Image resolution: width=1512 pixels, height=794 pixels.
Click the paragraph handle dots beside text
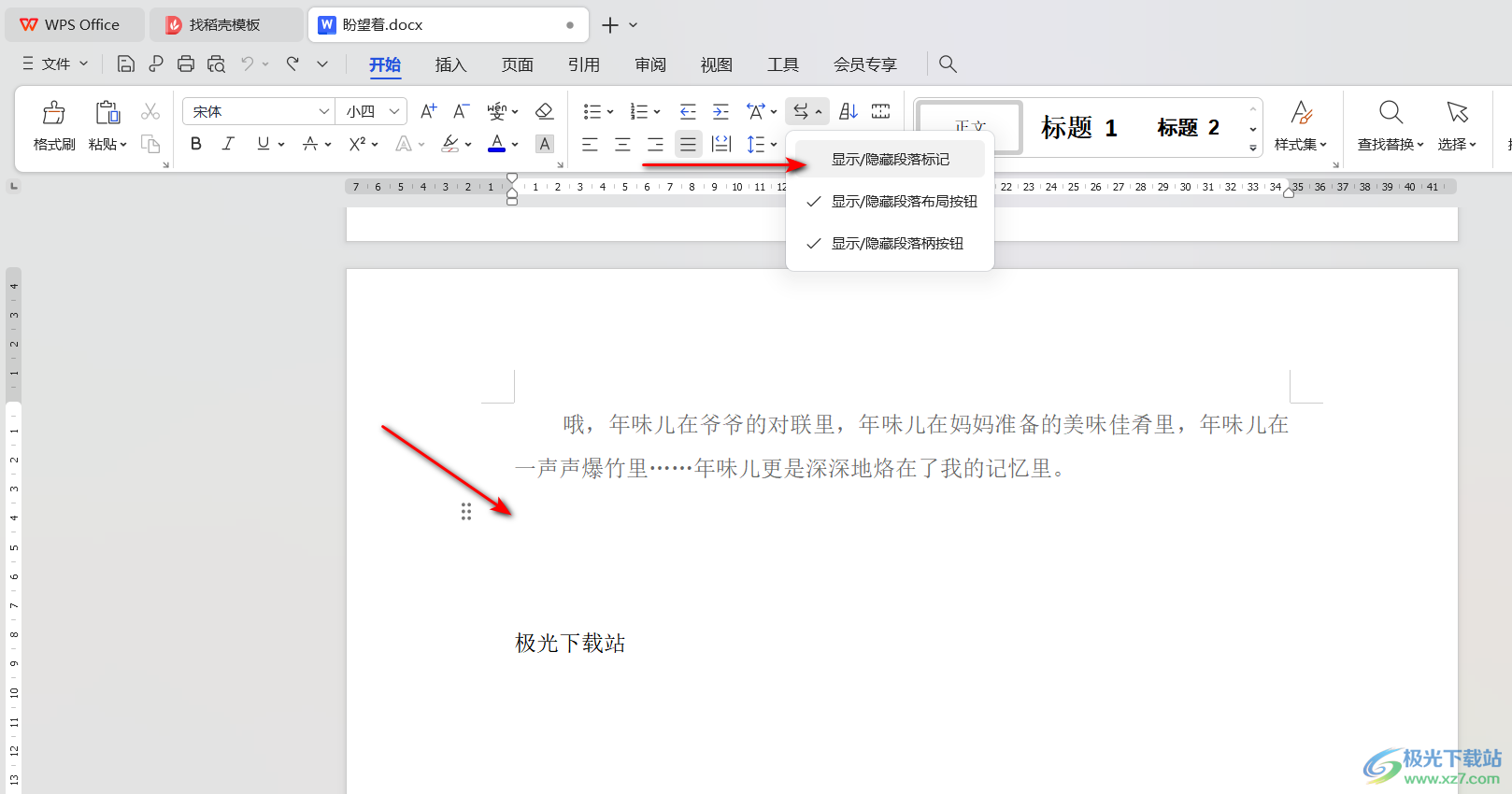tap(466, 512)
